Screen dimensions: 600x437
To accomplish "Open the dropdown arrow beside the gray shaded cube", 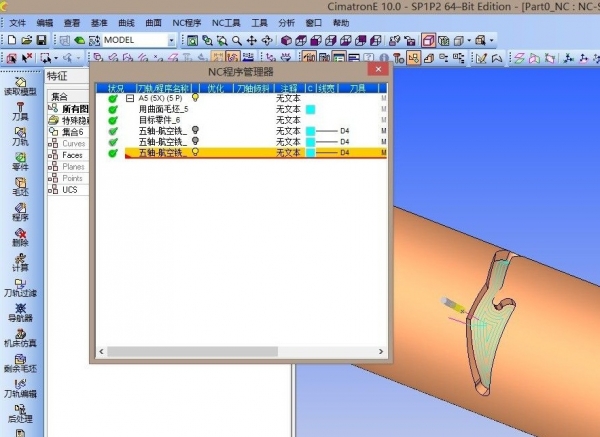I will (469, 40).
